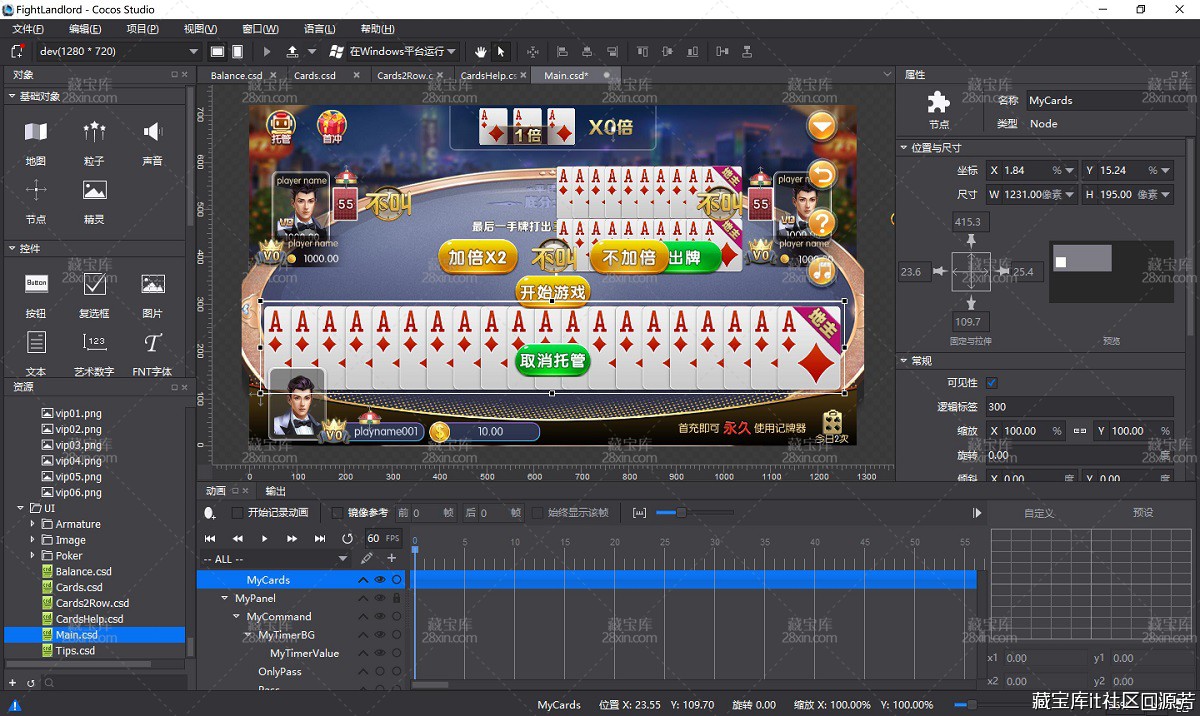Jump to last animation frame
Screen dimensions: 1200x716
(x=319, y=539)
